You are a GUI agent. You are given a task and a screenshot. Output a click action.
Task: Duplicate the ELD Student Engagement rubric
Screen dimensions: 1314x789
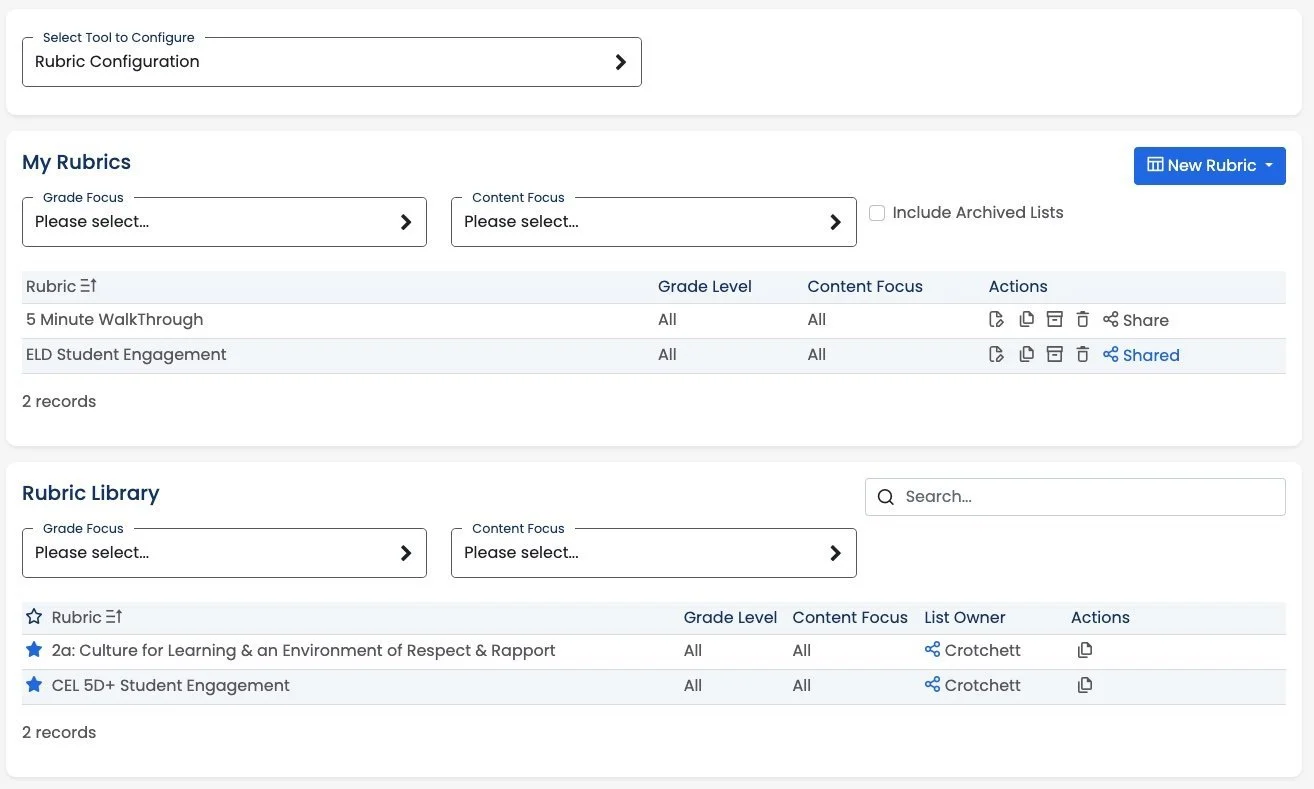(x=1026, y=354)
